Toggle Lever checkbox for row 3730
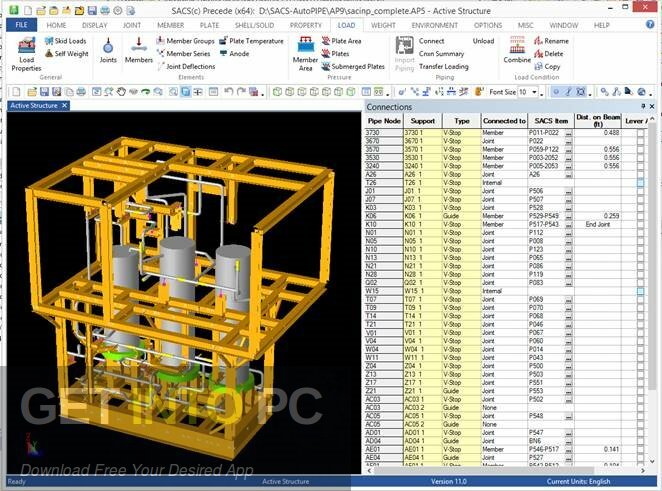The image size is (662, 491). coord(641,133)
